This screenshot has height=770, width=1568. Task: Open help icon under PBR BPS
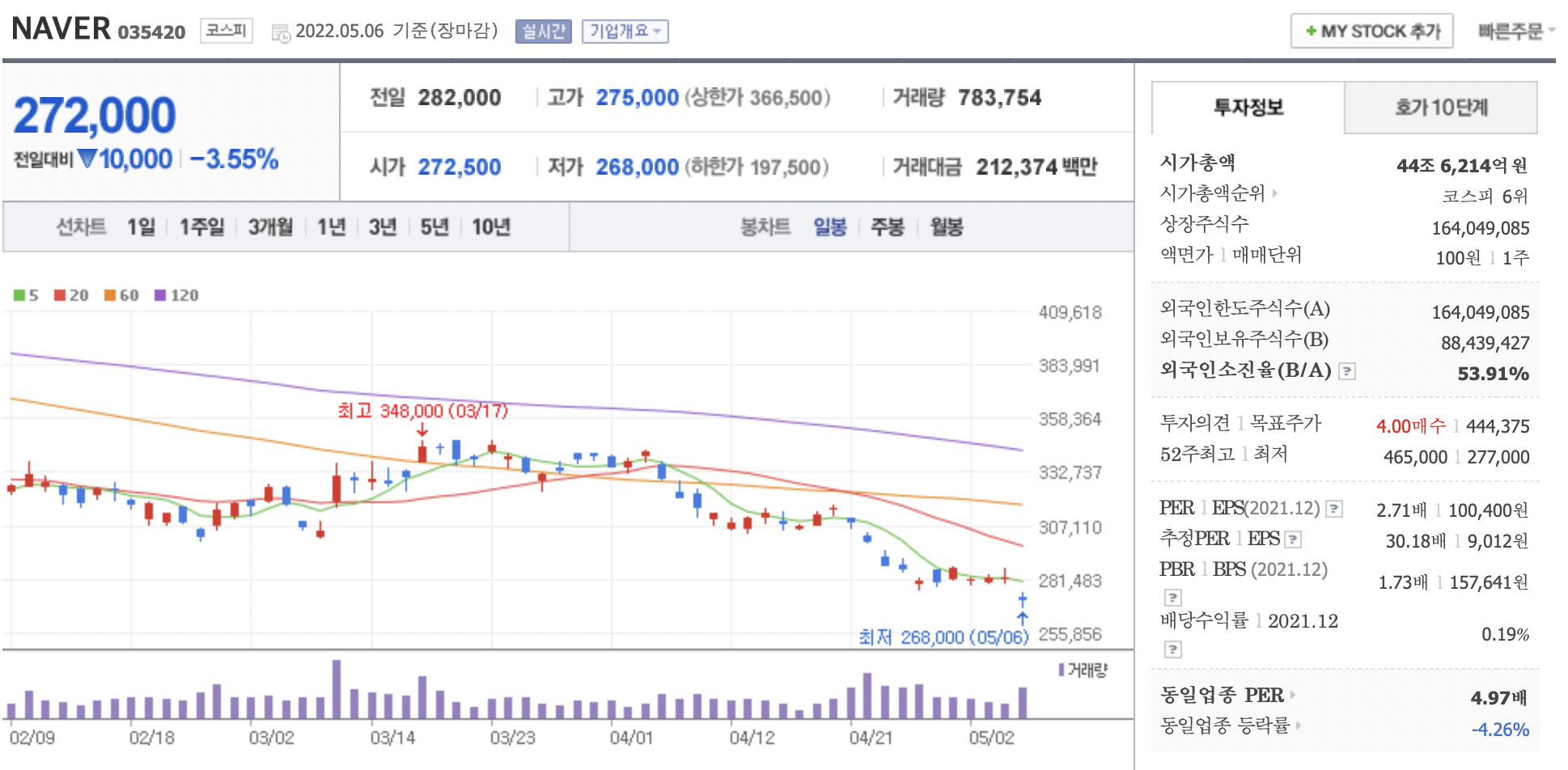1173,598
